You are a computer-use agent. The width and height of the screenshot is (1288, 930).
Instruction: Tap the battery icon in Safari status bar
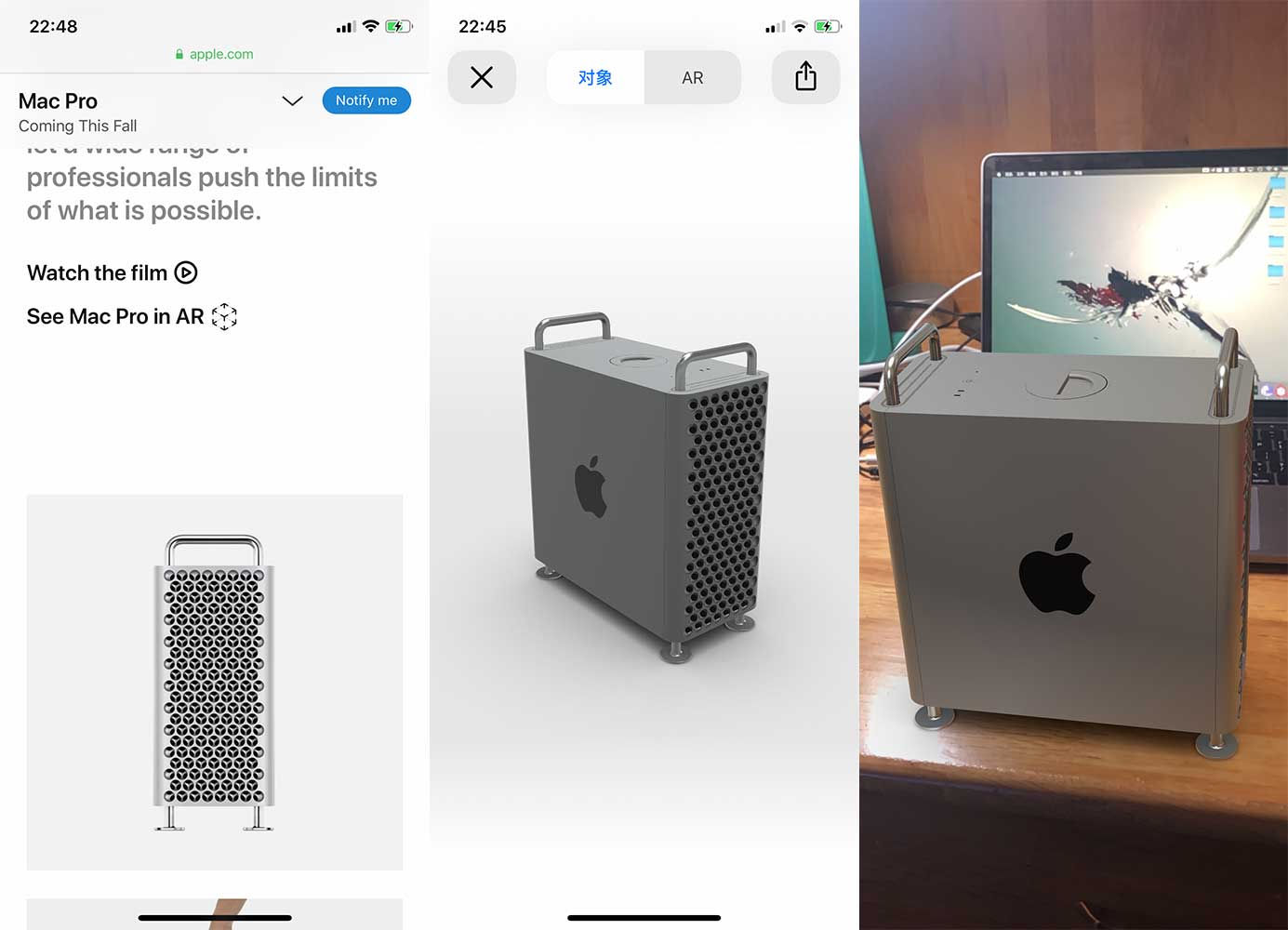click(399, 26)
